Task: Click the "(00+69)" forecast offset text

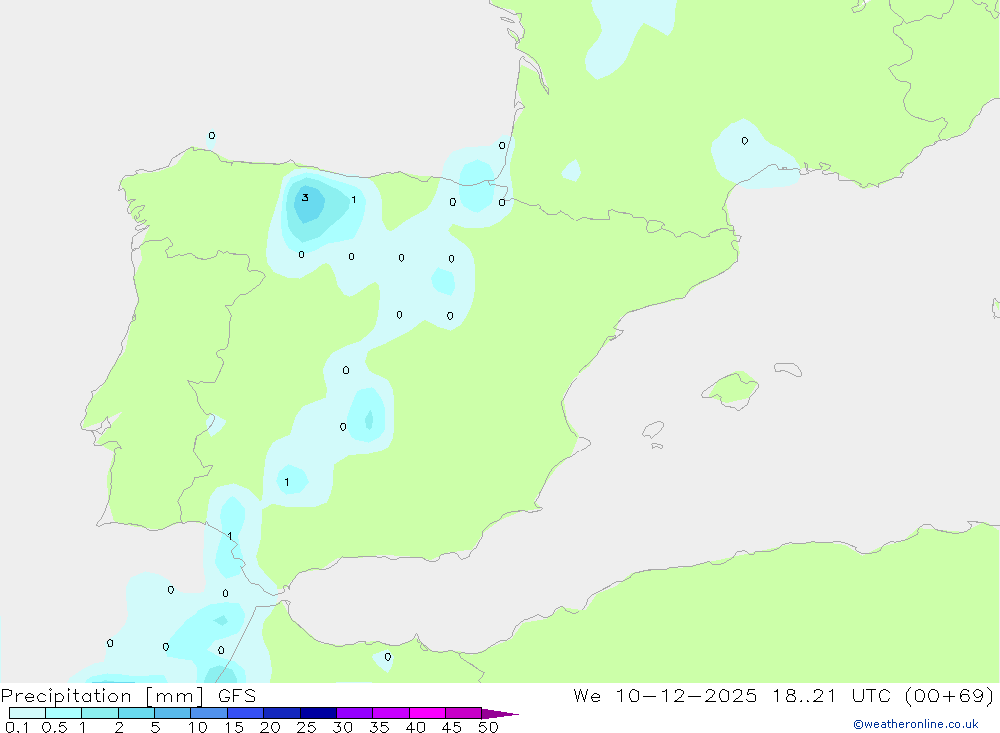Action: pos(950,696)
